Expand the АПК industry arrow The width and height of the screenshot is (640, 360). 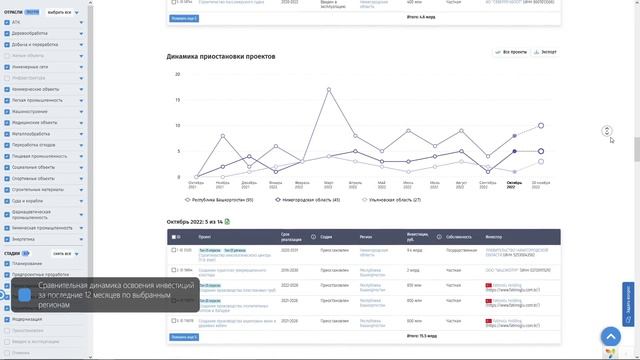[x=81, y=22]
